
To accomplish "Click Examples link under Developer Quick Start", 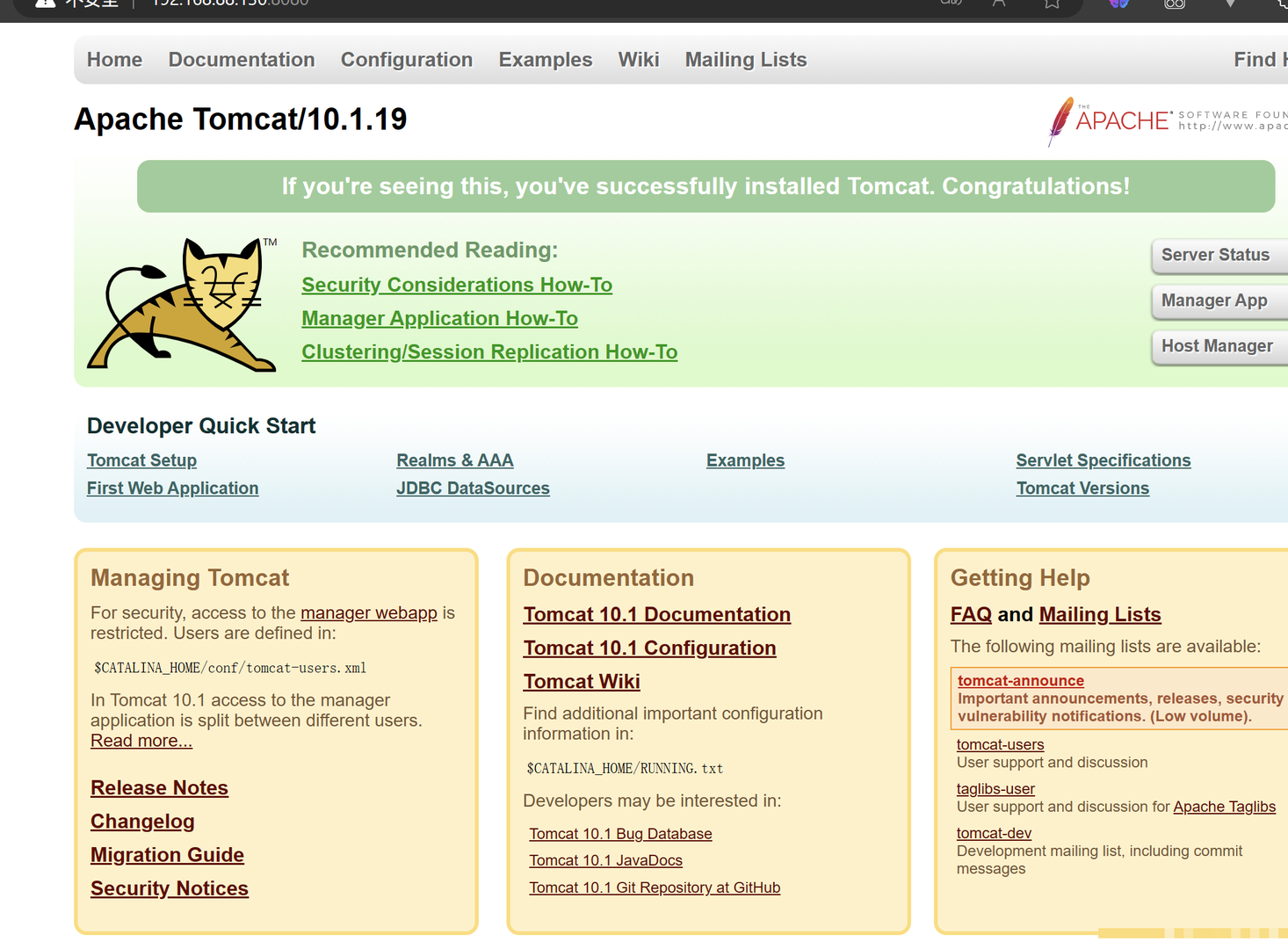I will 745,460.
